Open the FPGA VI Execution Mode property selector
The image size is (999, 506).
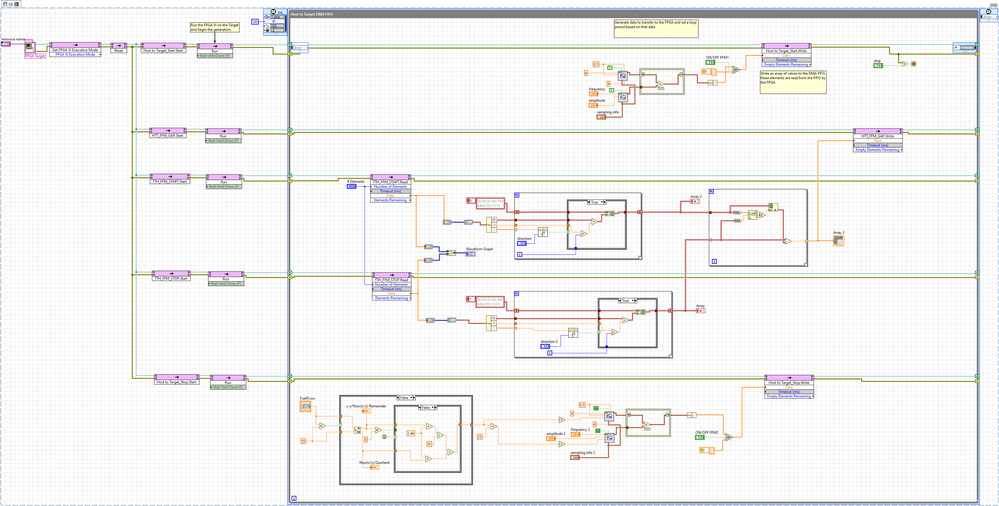pyautogui.click(x=76, y=55)
